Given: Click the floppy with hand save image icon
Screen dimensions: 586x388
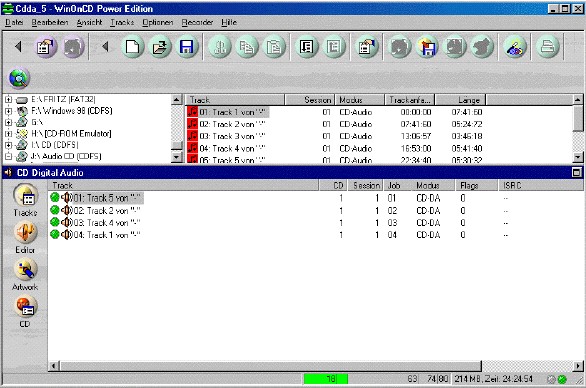Looking at the screenshot, I should coord(427,47).
